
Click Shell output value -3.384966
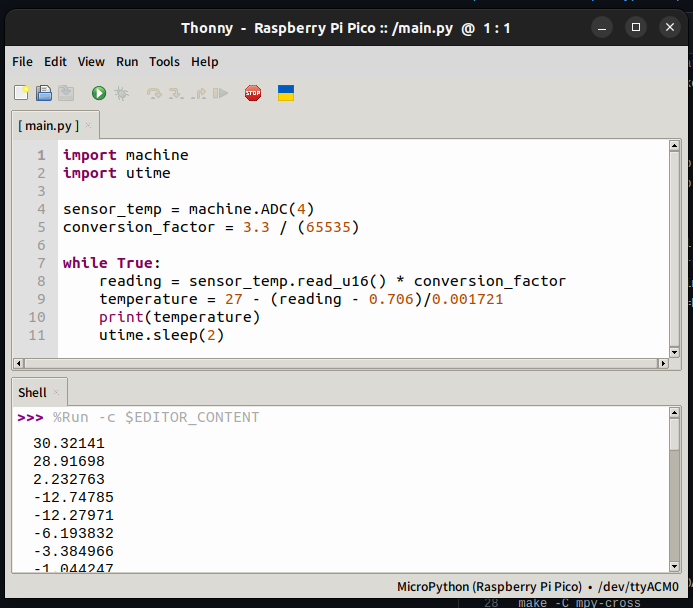click(73, 551)
